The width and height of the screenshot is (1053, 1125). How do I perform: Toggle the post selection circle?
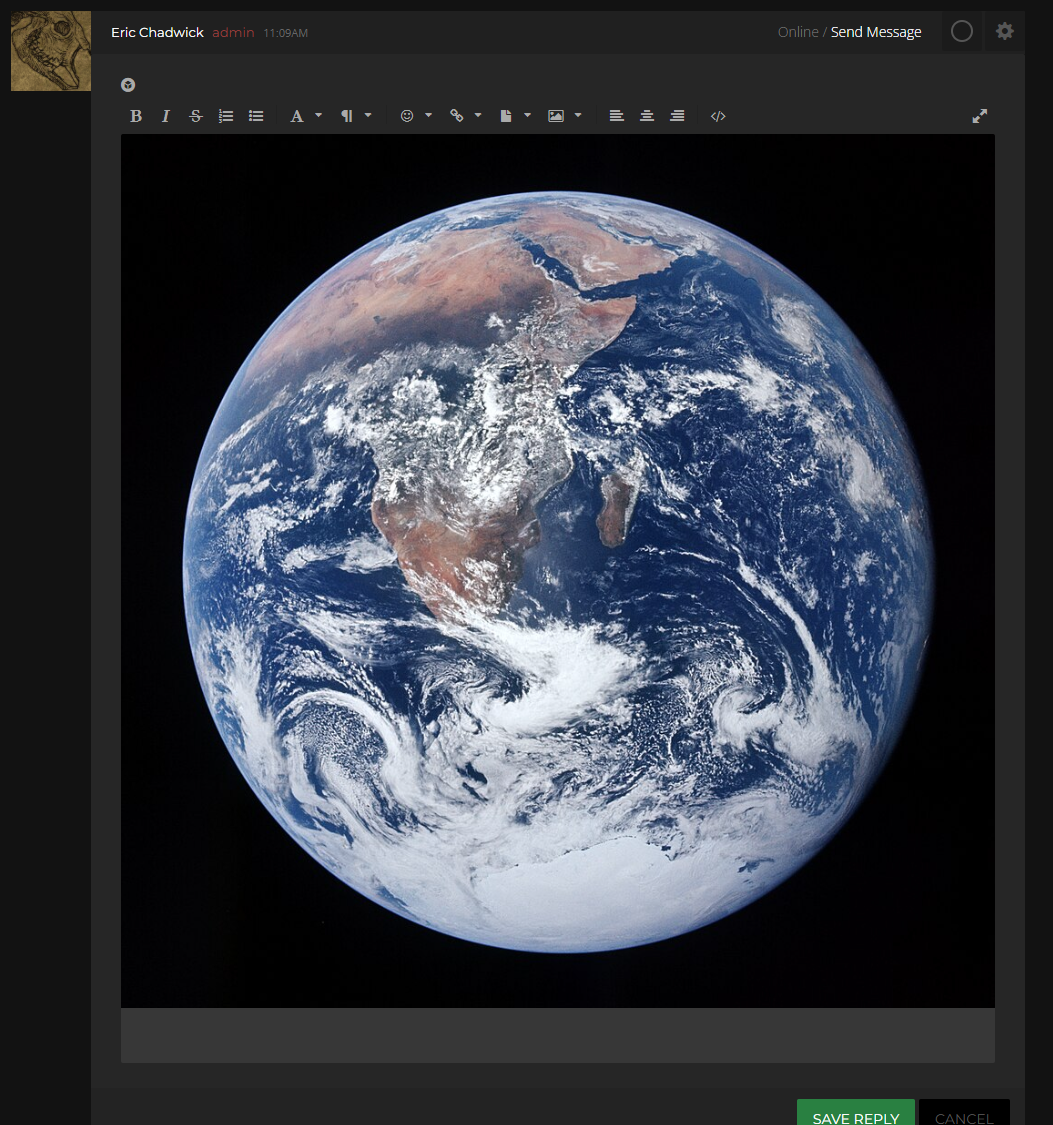point(962,31)
